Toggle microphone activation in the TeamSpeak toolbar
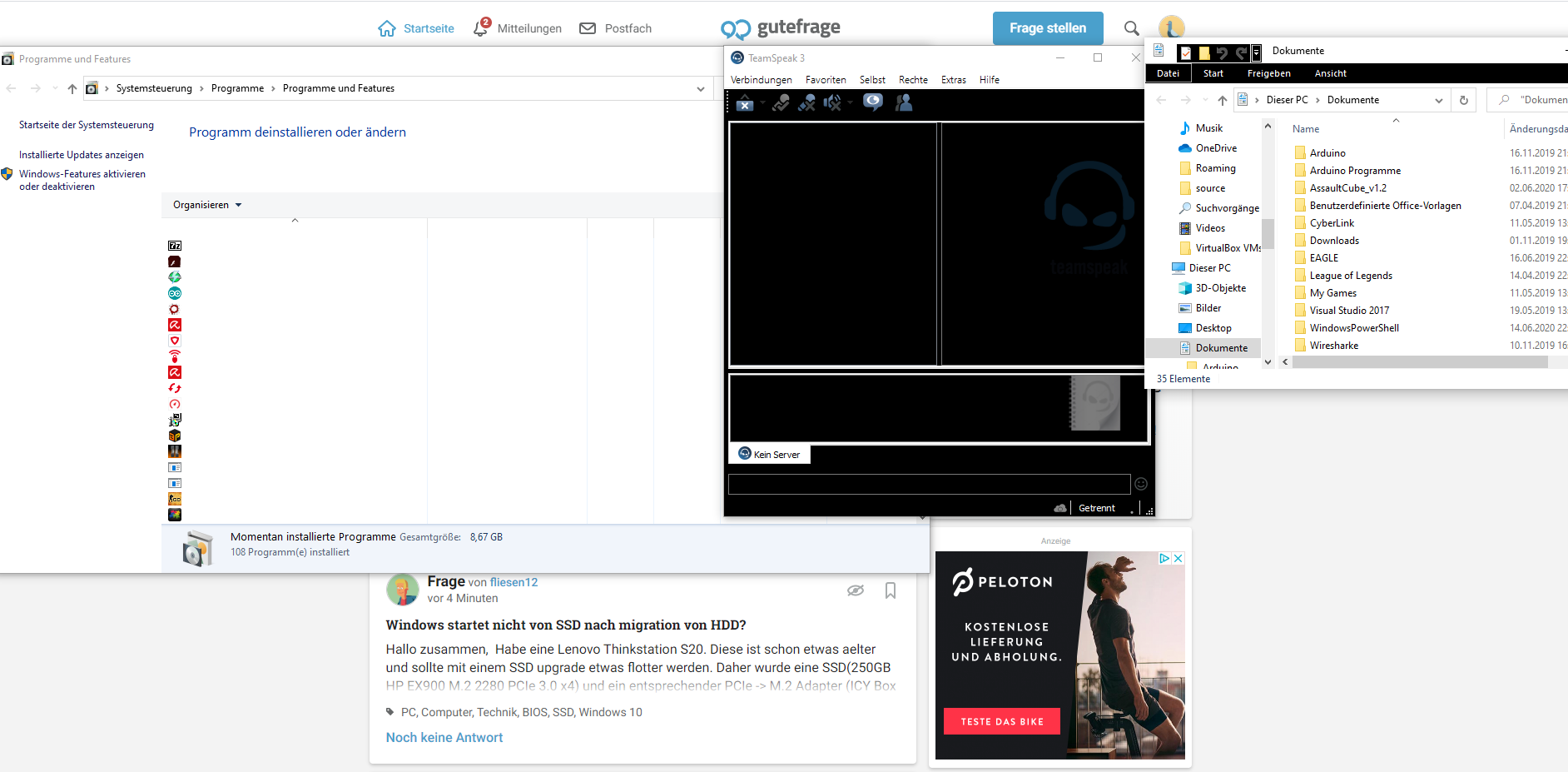Viewport: 1568px width, 772px height. 781,102
